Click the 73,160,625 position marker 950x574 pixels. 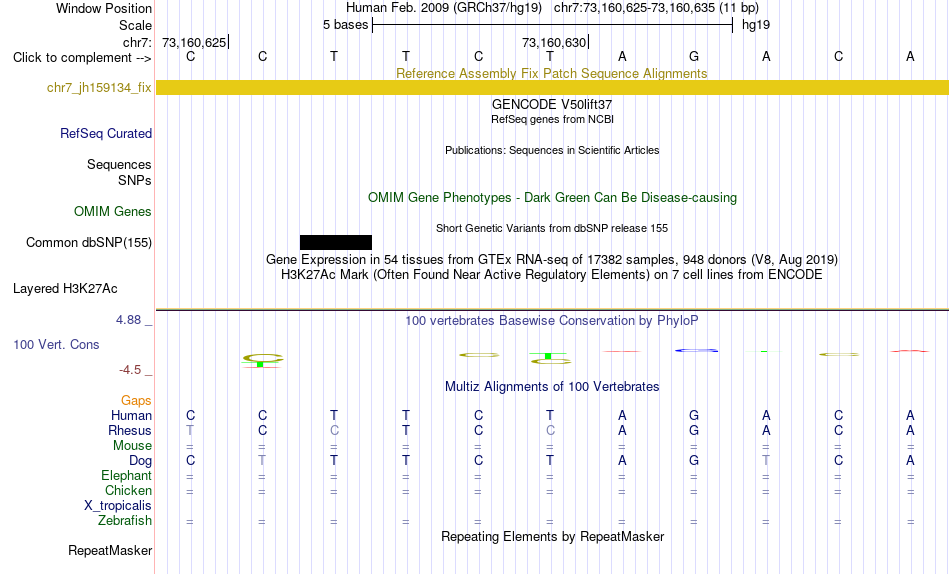tap(194, 42)
